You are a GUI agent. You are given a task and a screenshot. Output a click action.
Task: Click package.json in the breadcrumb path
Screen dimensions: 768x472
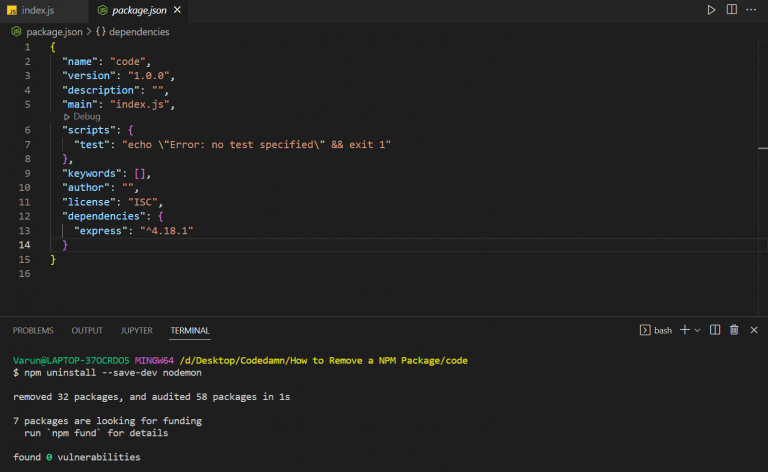50,31
